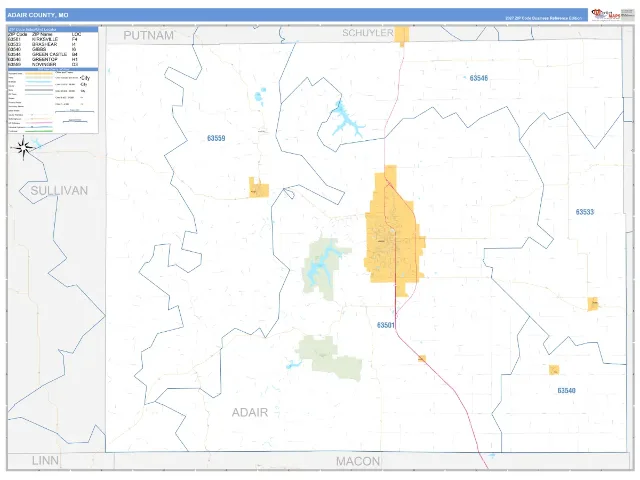The height and width of the screenshot is (480, 640).
Task: Click the BRASHEAR row in the ZIP table
Action: click(x=53, y=44)
